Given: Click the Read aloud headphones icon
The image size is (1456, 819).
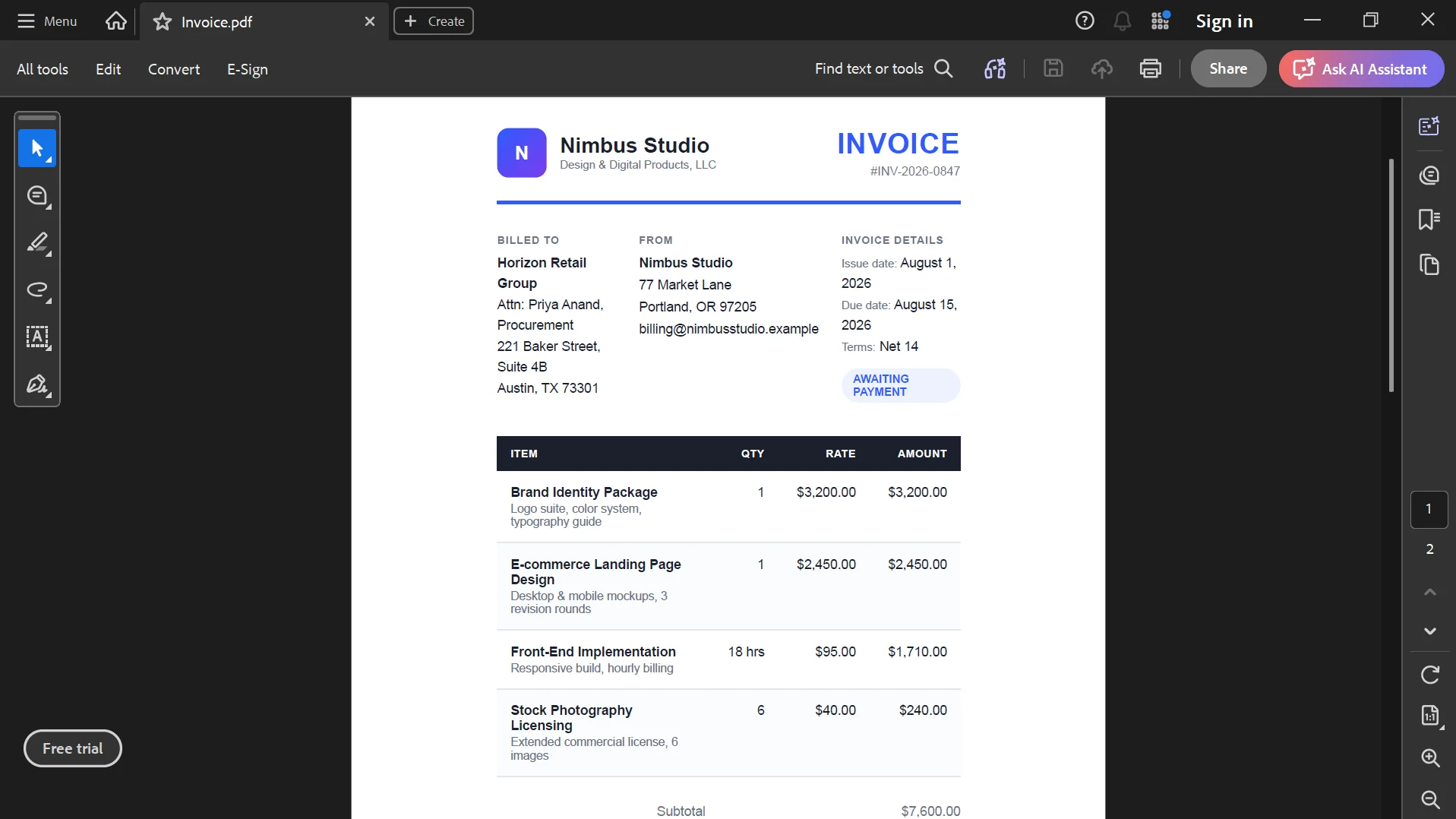Looking at the screenshot, I should pos(995,68).
